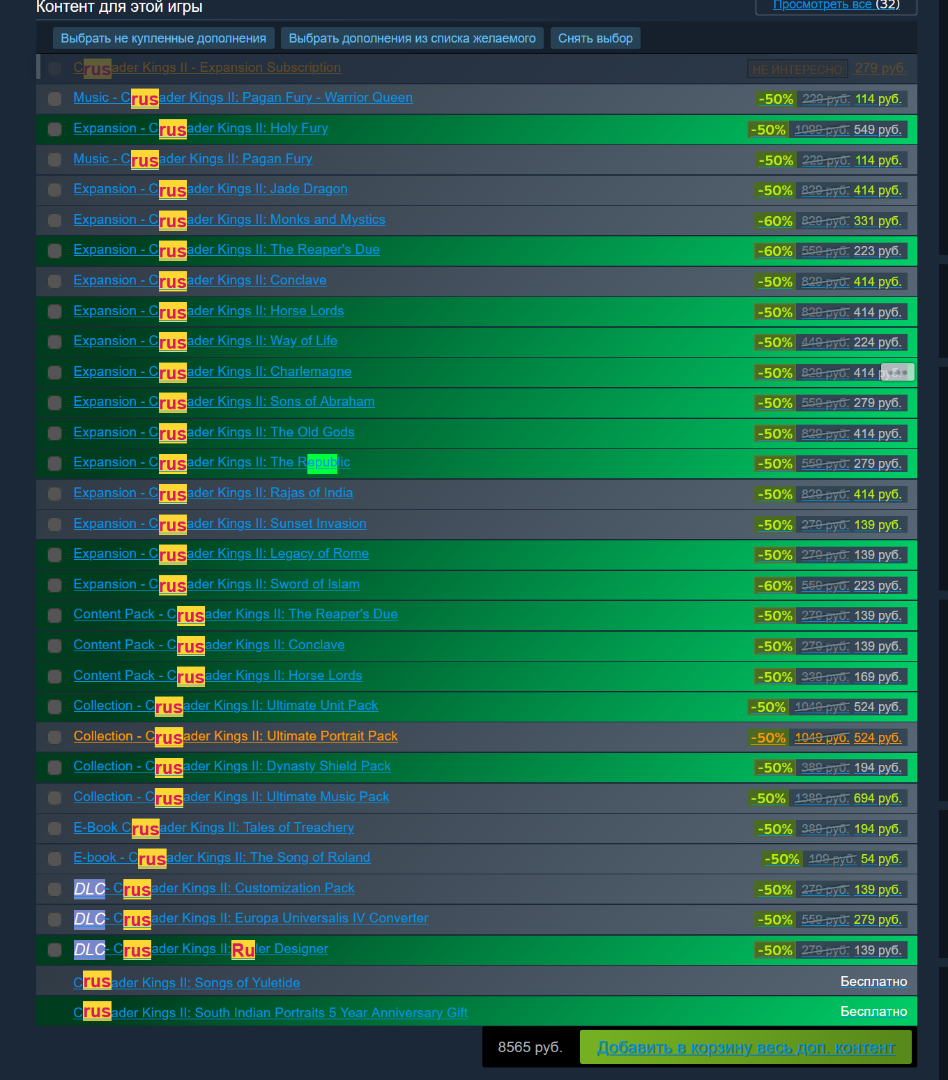Open the Ultimate Portrait Pack collection link

(x=236, y=736)
